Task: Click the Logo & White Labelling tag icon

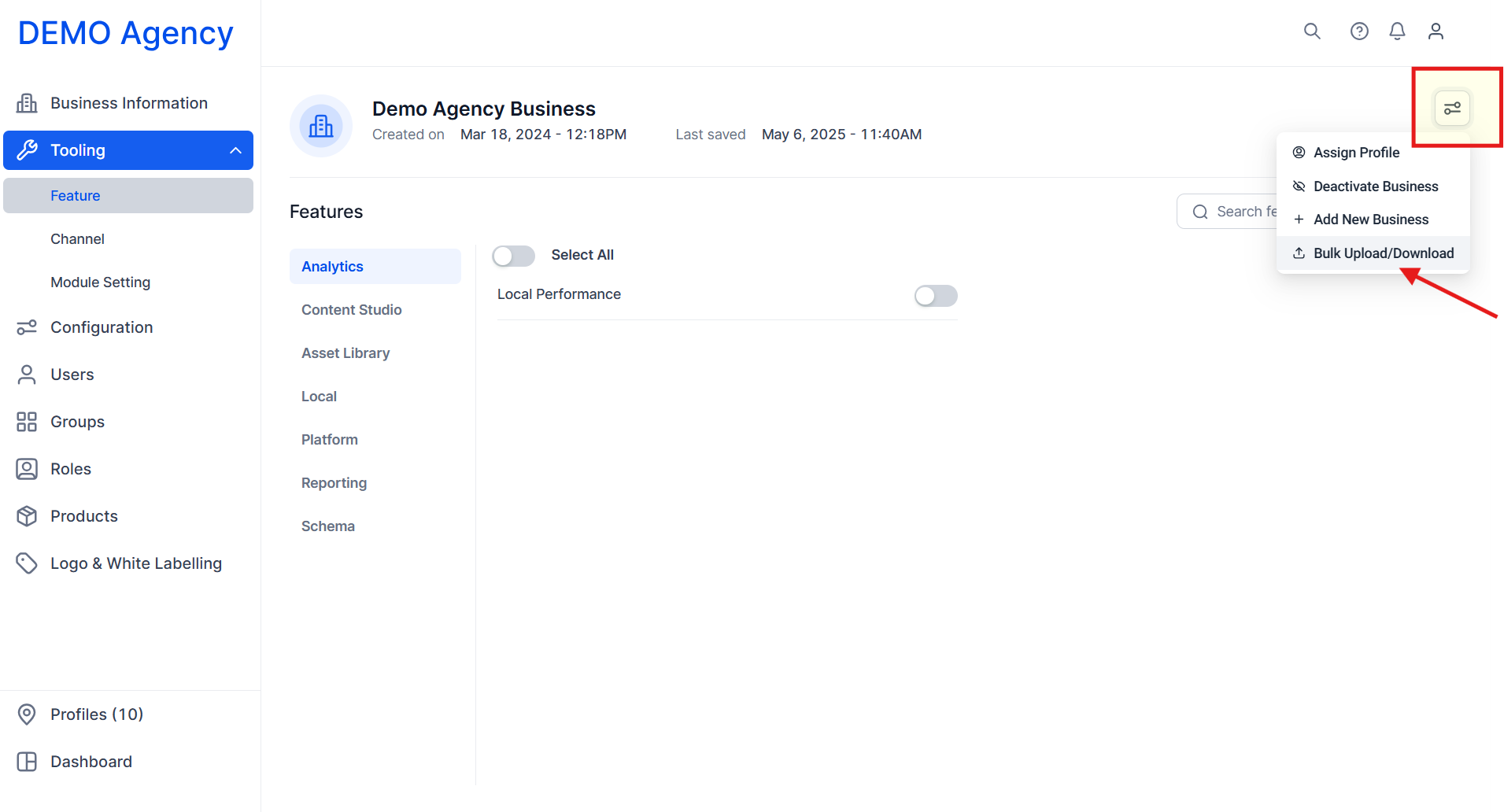Action: [x=27, y=563]
